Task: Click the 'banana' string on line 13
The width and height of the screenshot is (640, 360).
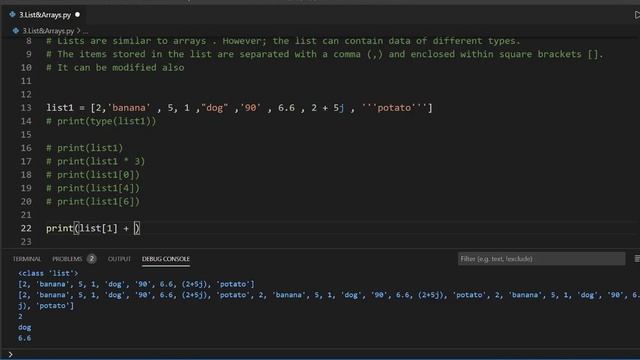Action: [129, 108]
